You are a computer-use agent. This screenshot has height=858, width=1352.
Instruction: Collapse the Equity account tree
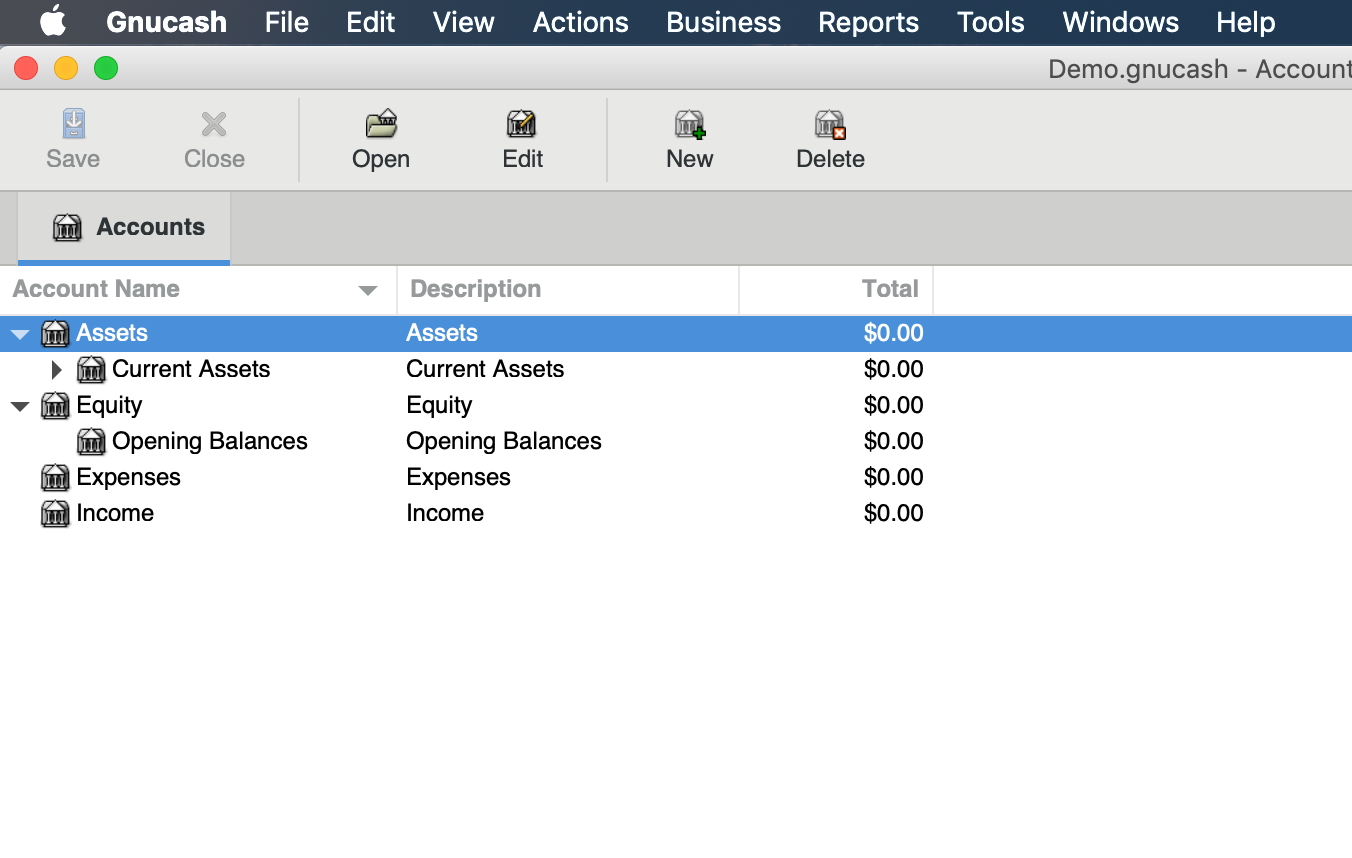pyautogui.click(x=20, y=406)
